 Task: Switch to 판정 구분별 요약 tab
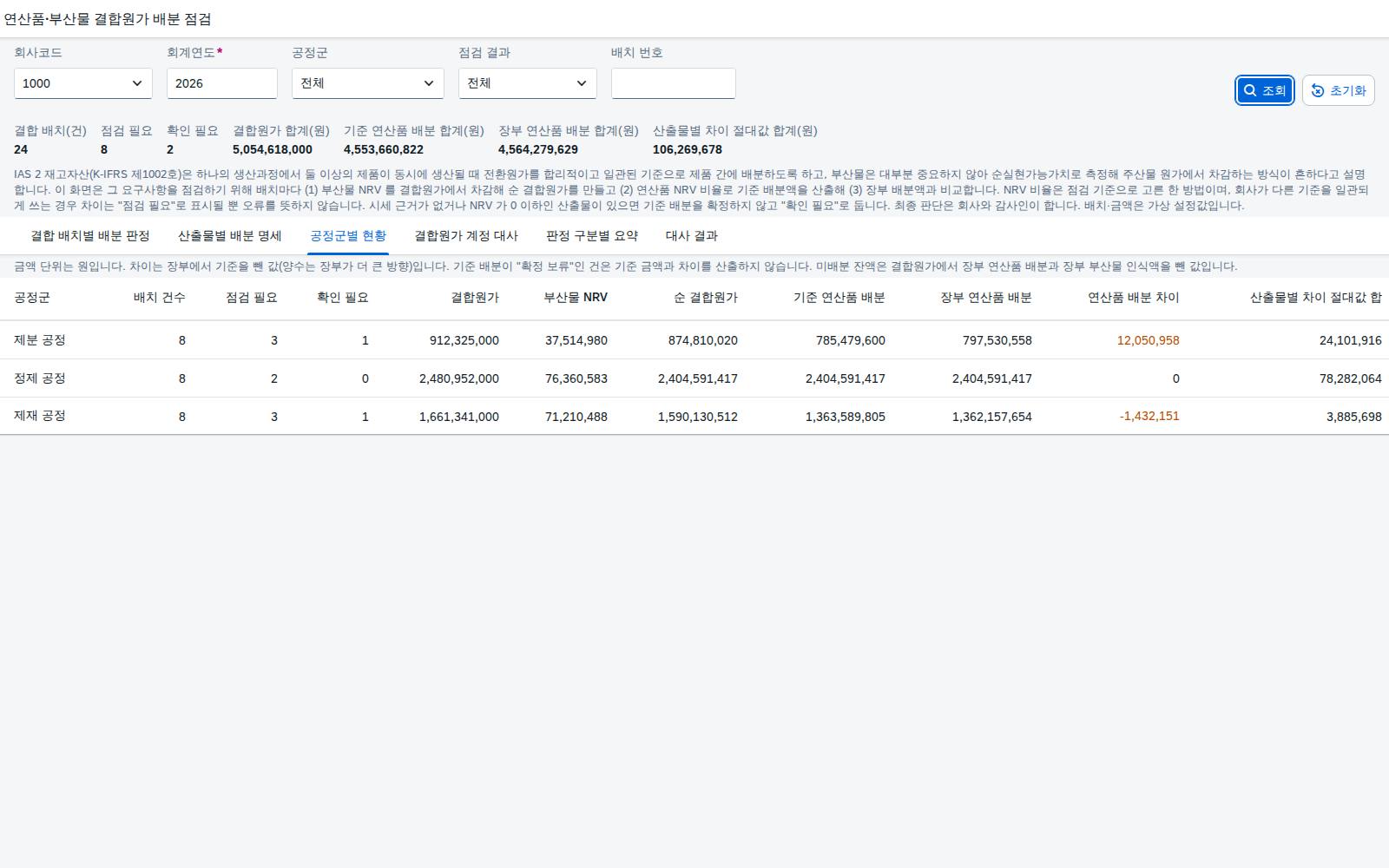click(x=592, y=236)
